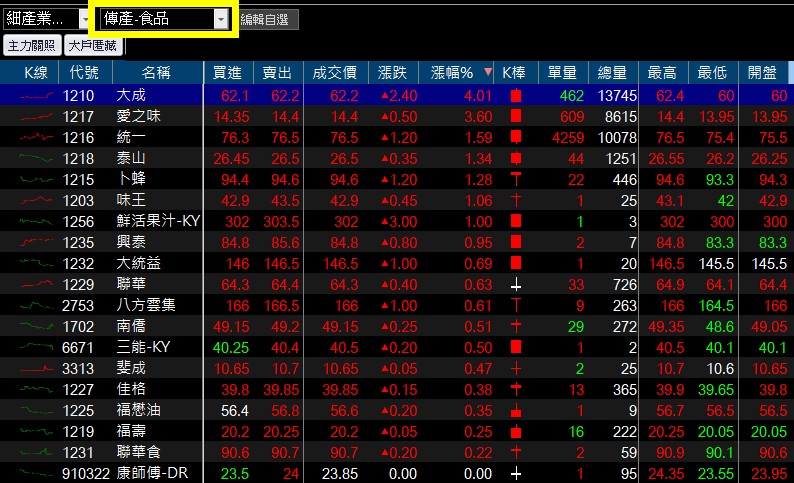Viewport: 794px width, 483px height.
Task: Select stock name 大成
Action: tap(131, 95)
